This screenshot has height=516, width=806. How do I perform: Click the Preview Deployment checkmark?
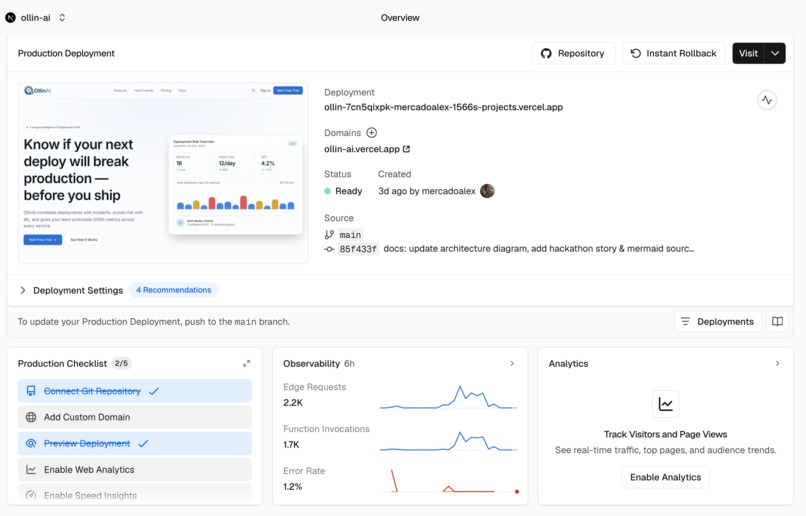tap(143, 444)
